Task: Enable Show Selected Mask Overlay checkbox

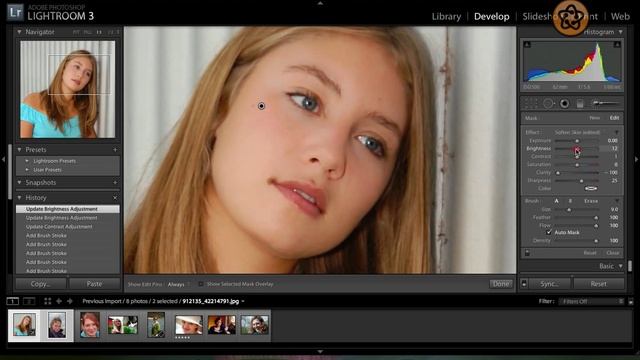Action: [x=201, y=284]
